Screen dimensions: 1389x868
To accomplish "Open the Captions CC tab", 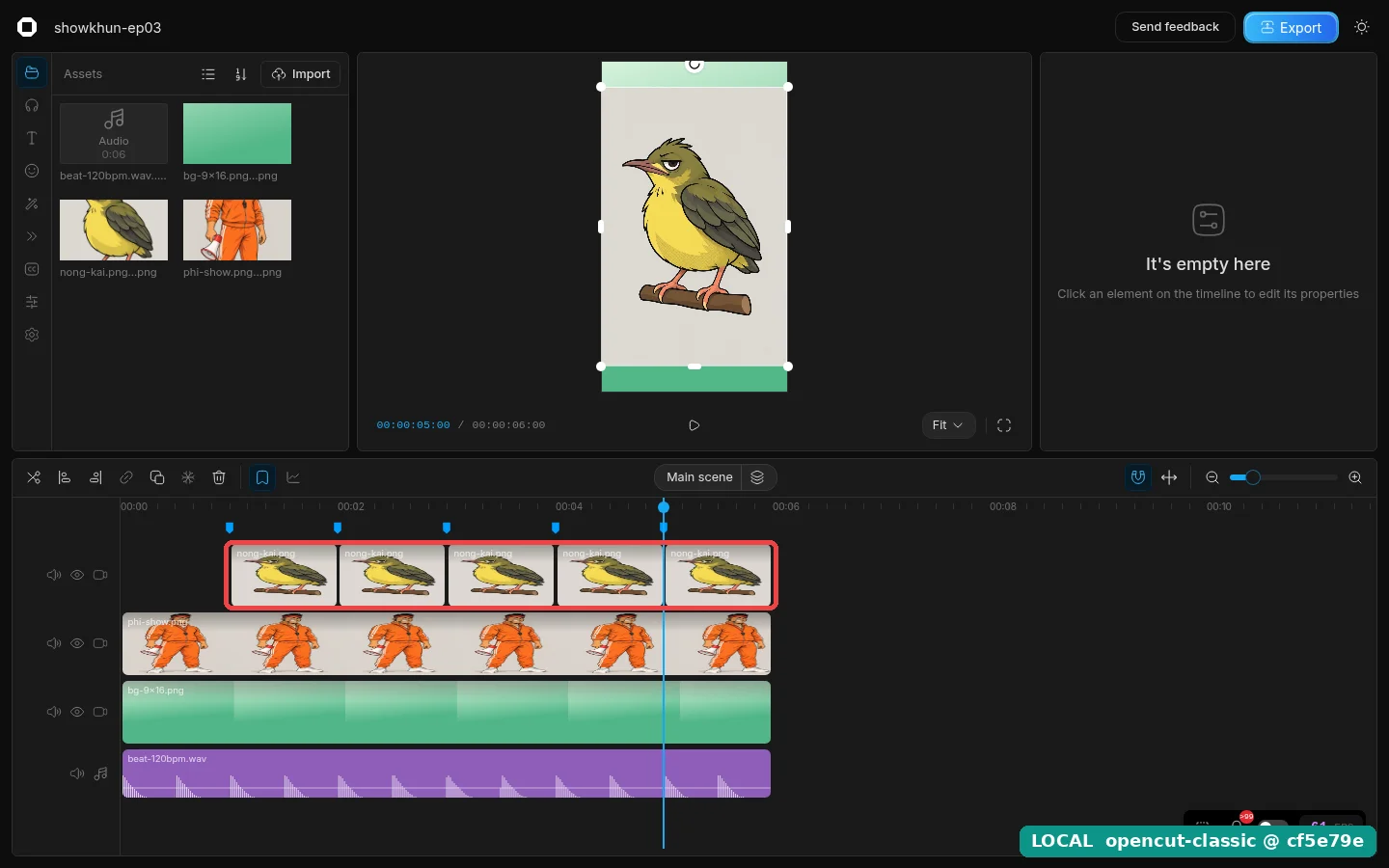I will (x=32, y=269).
